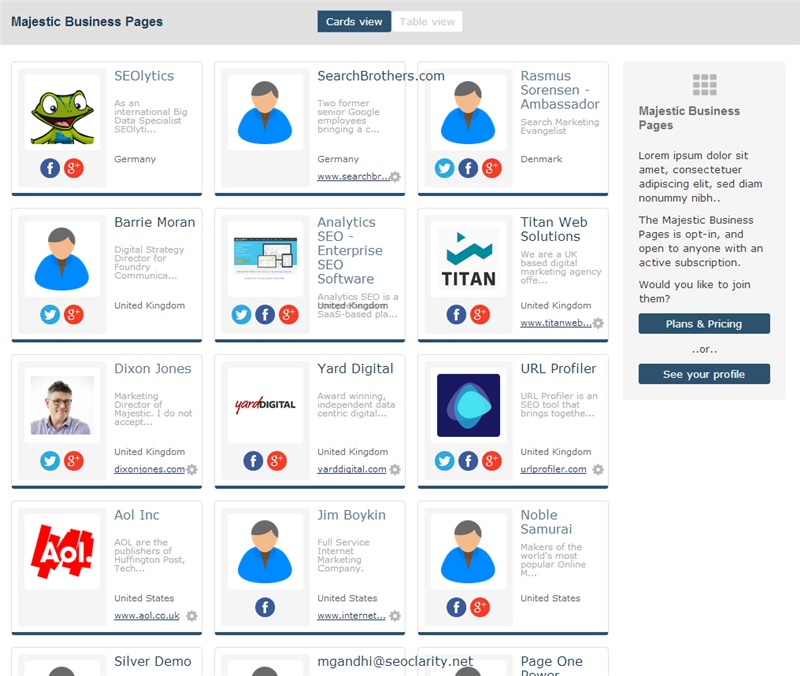Open Dixon Jones Google Plus icon
Viewport: 800px width, 676px height.
point(73,461)
